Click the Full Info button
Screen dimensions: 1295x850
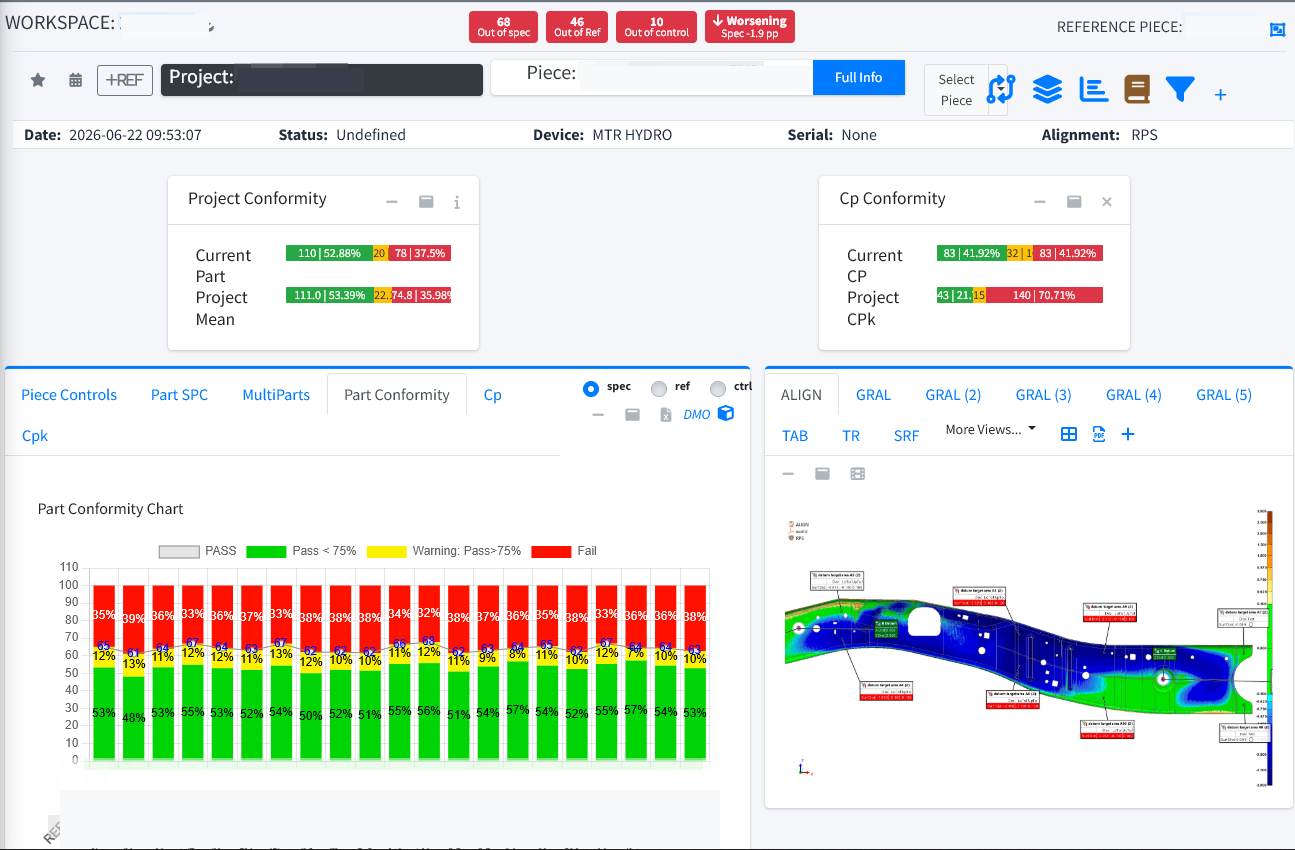[859, 78]
